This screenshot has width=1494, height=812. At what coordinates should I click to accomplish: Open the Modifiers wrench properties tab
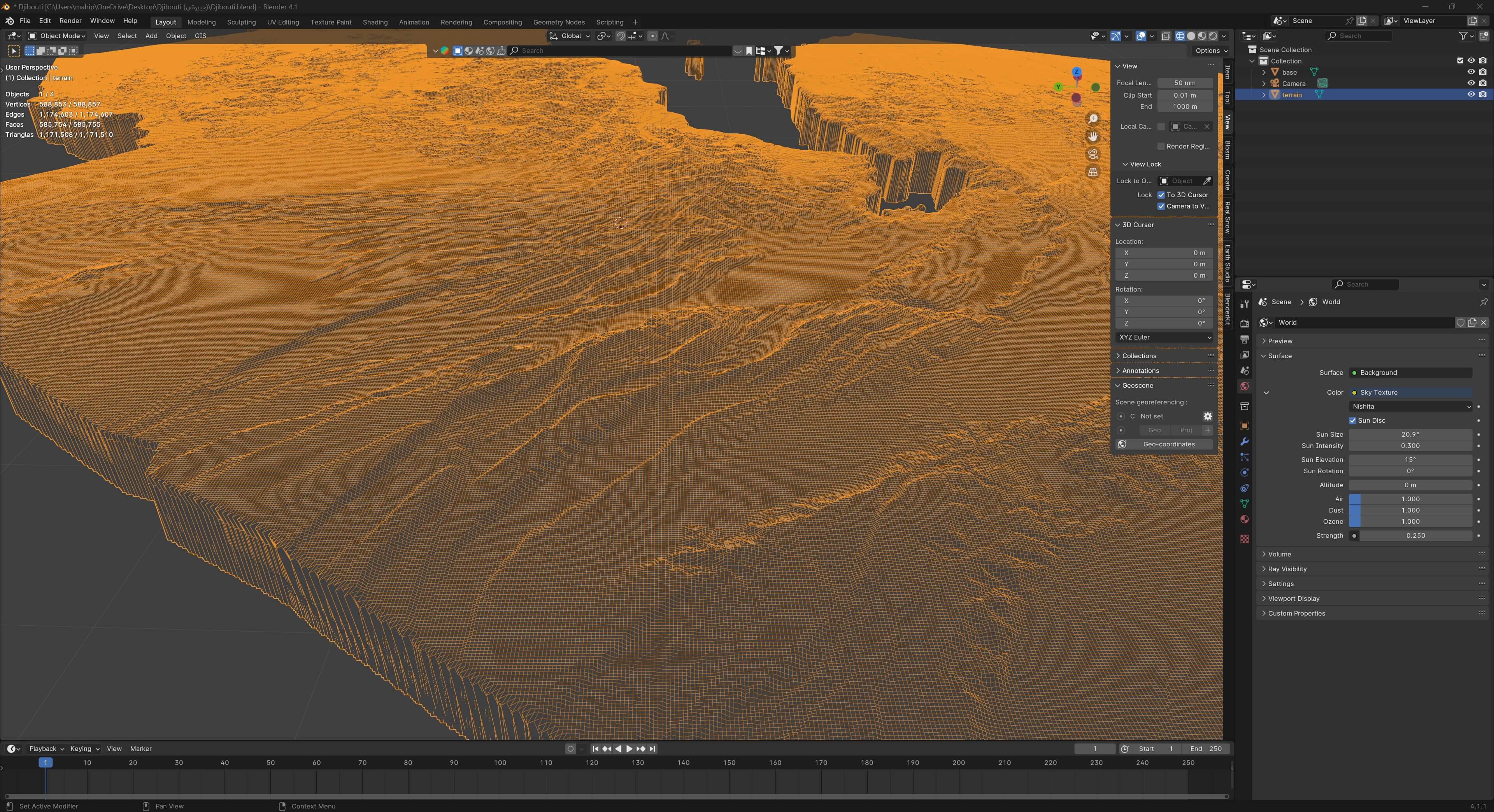point(1244,442)
